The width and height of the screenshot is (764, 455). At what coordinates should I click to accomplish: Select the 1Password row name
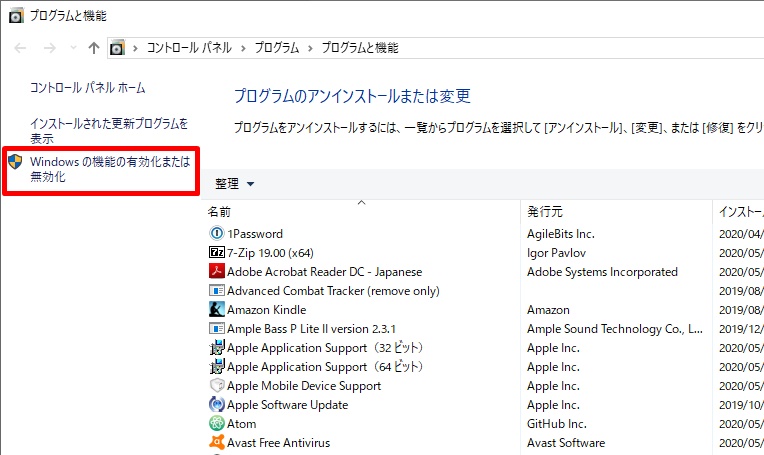(255, 234)
